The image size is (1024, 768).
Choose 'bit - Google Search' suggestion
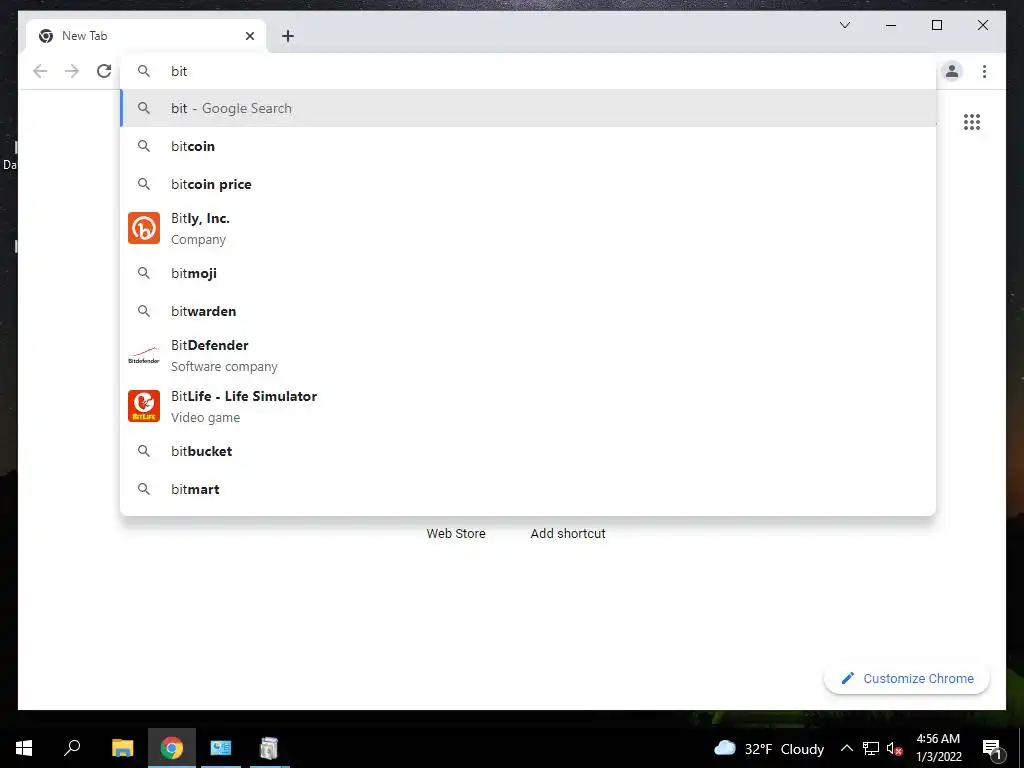click(528, 108)
